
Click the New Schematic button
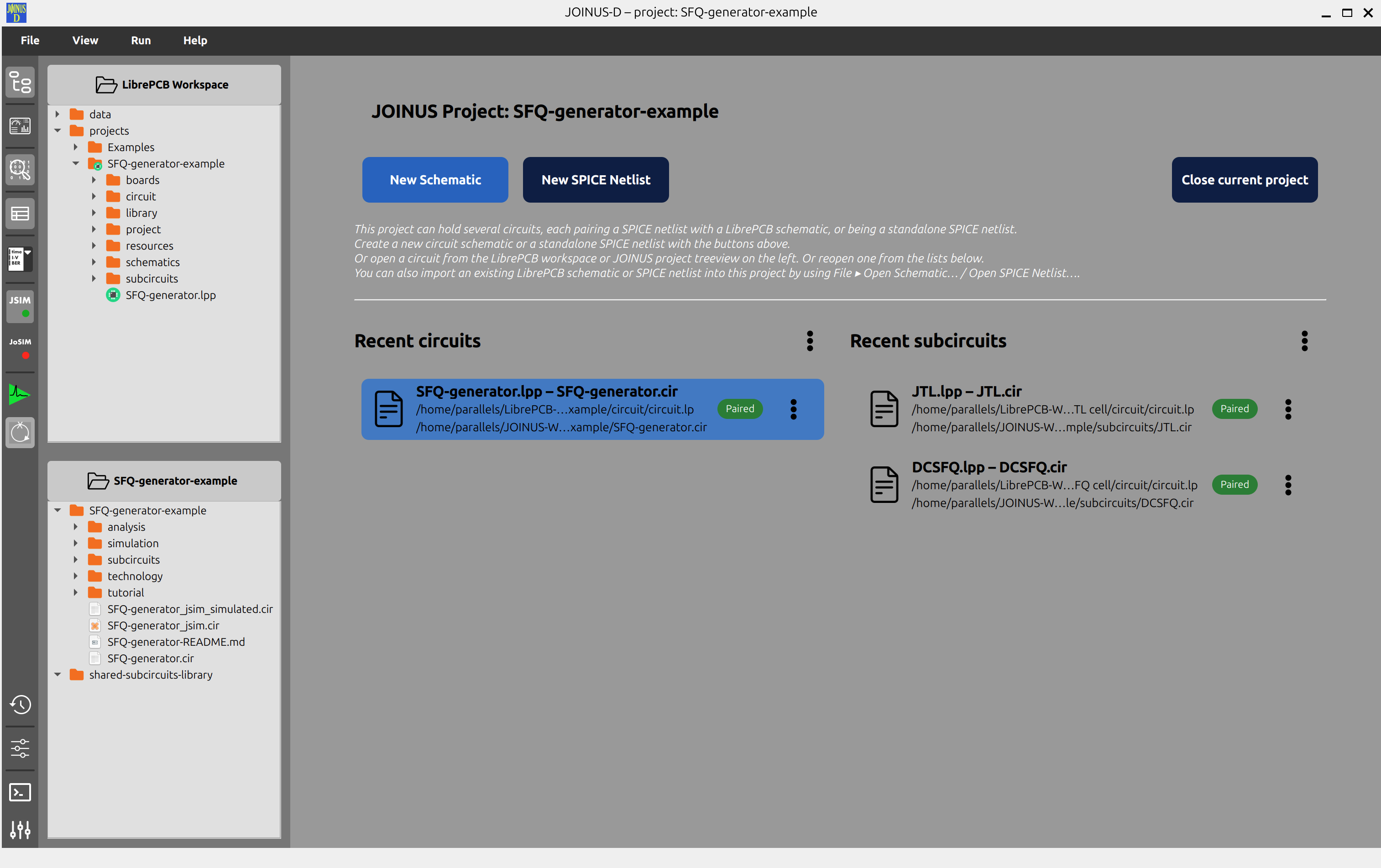[435, 179]
